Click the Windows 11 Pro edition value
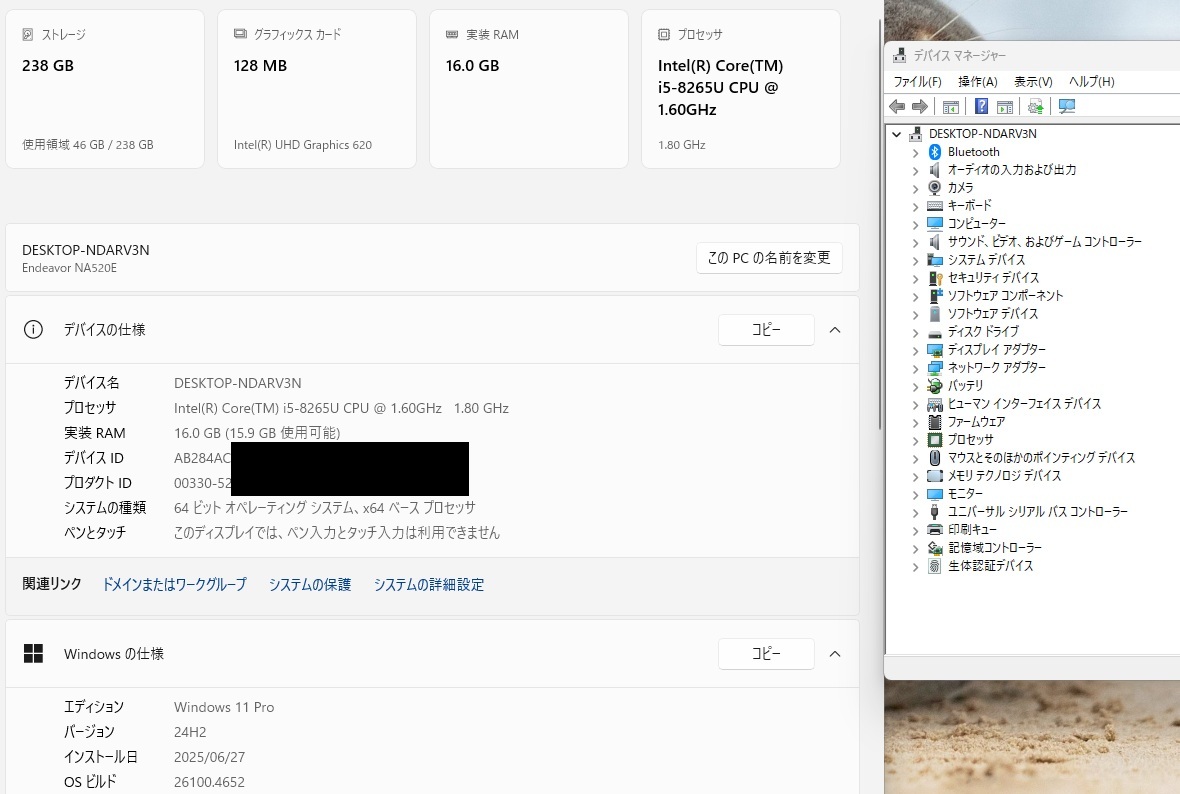 click(x=224, y=707)
